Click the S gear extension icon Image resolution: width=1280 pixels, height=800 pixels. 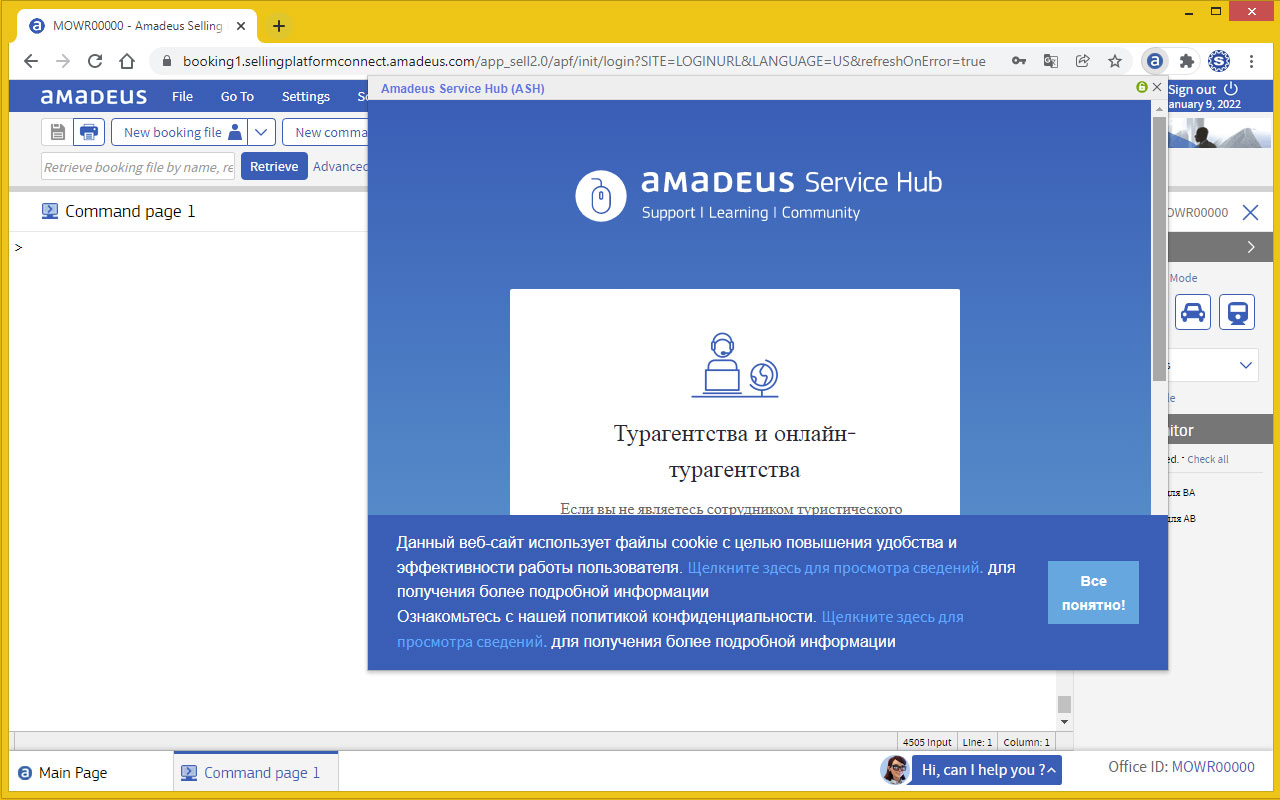(x=1219, y=61)
